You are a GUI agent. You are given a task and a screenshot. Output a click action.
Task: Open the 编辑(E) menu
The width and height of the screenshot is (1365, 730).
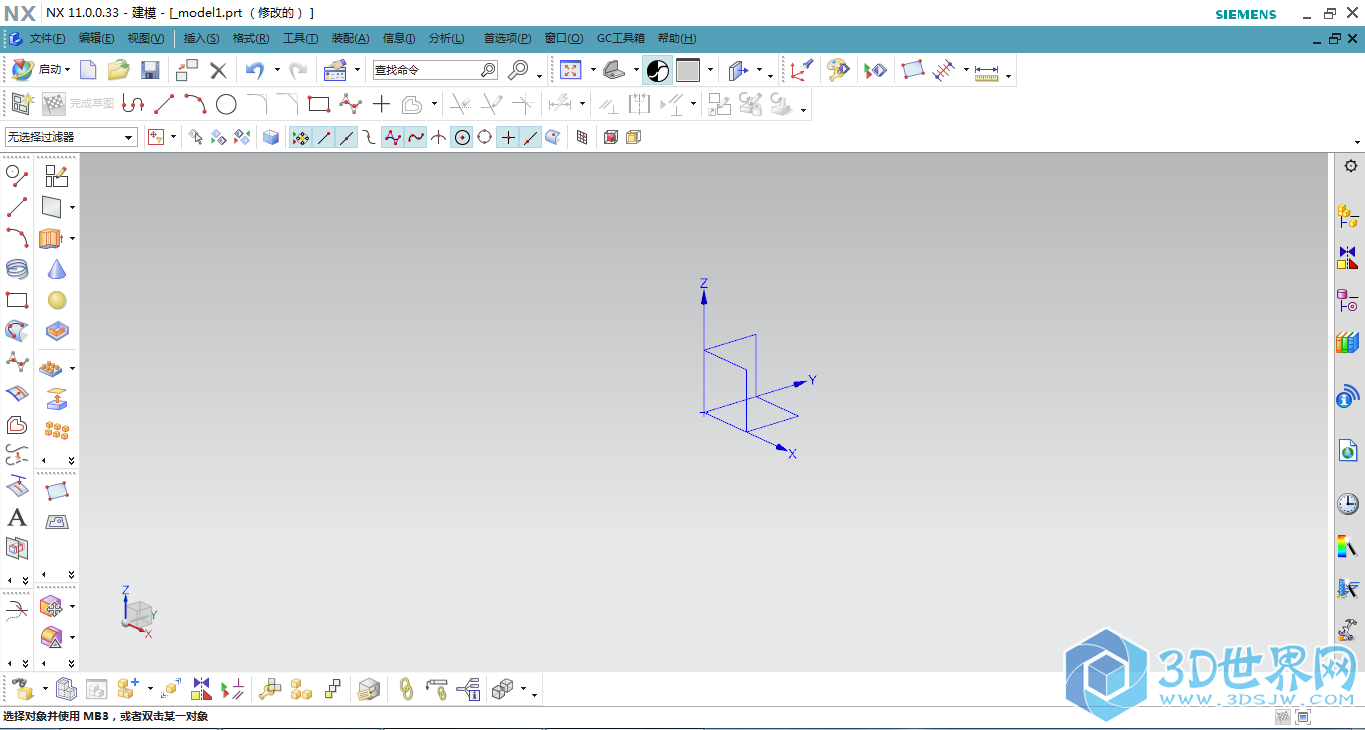(x=96, y=38)
